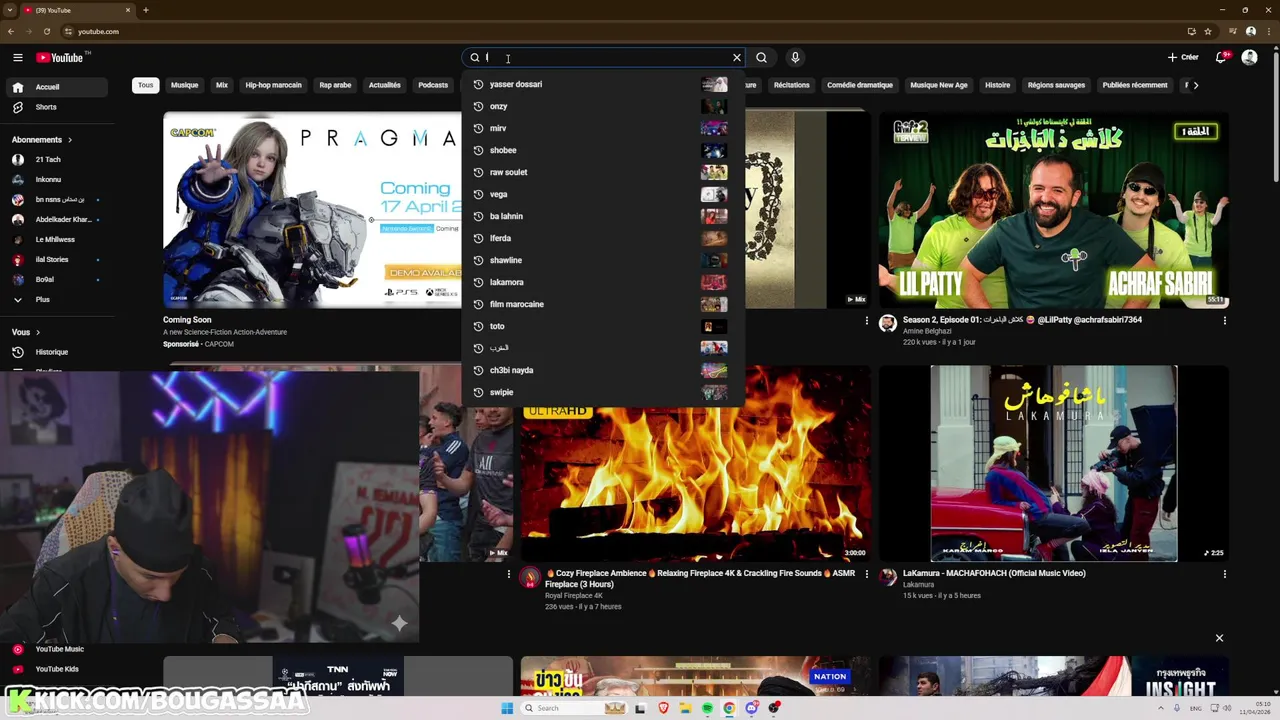Select the 'onzy' search suggestion
The width and height of the screenshot is (1280, 720).
(603, 106)
